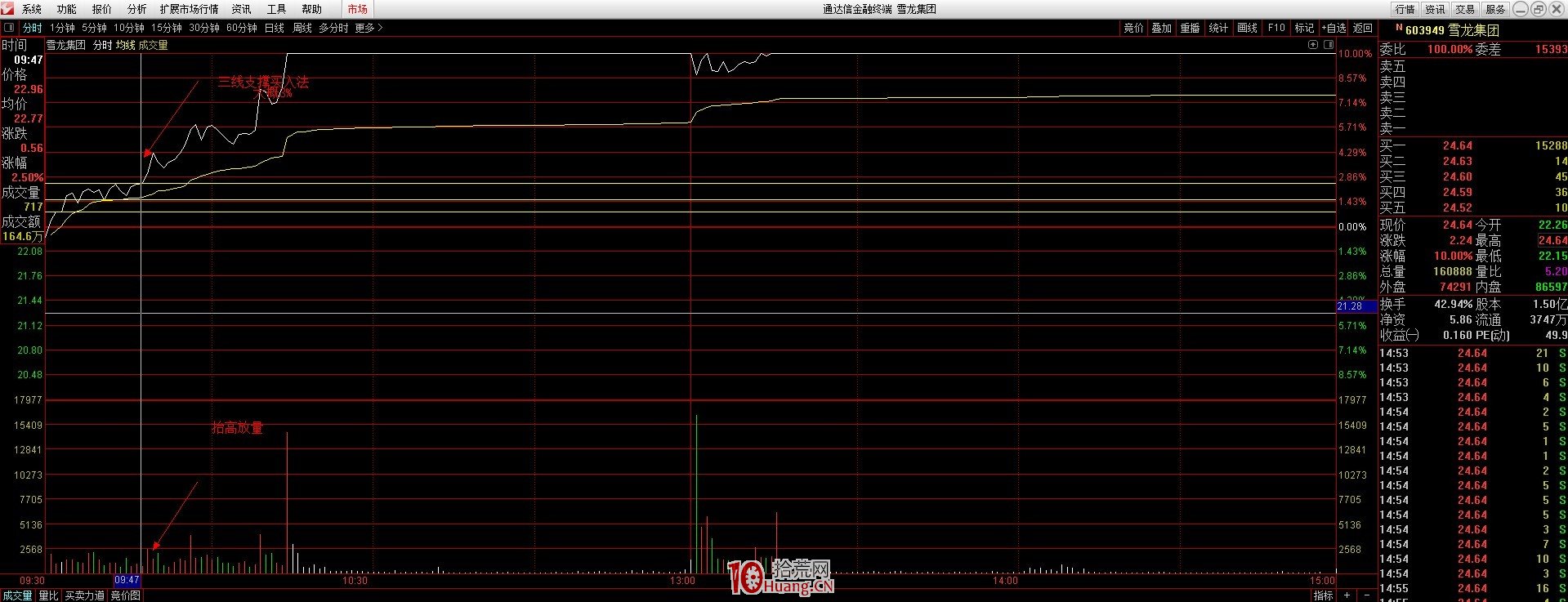The height and width of the screenshot is (602, 1568).
Task: Open the F10 company info
Action: tap(1276, 28)
